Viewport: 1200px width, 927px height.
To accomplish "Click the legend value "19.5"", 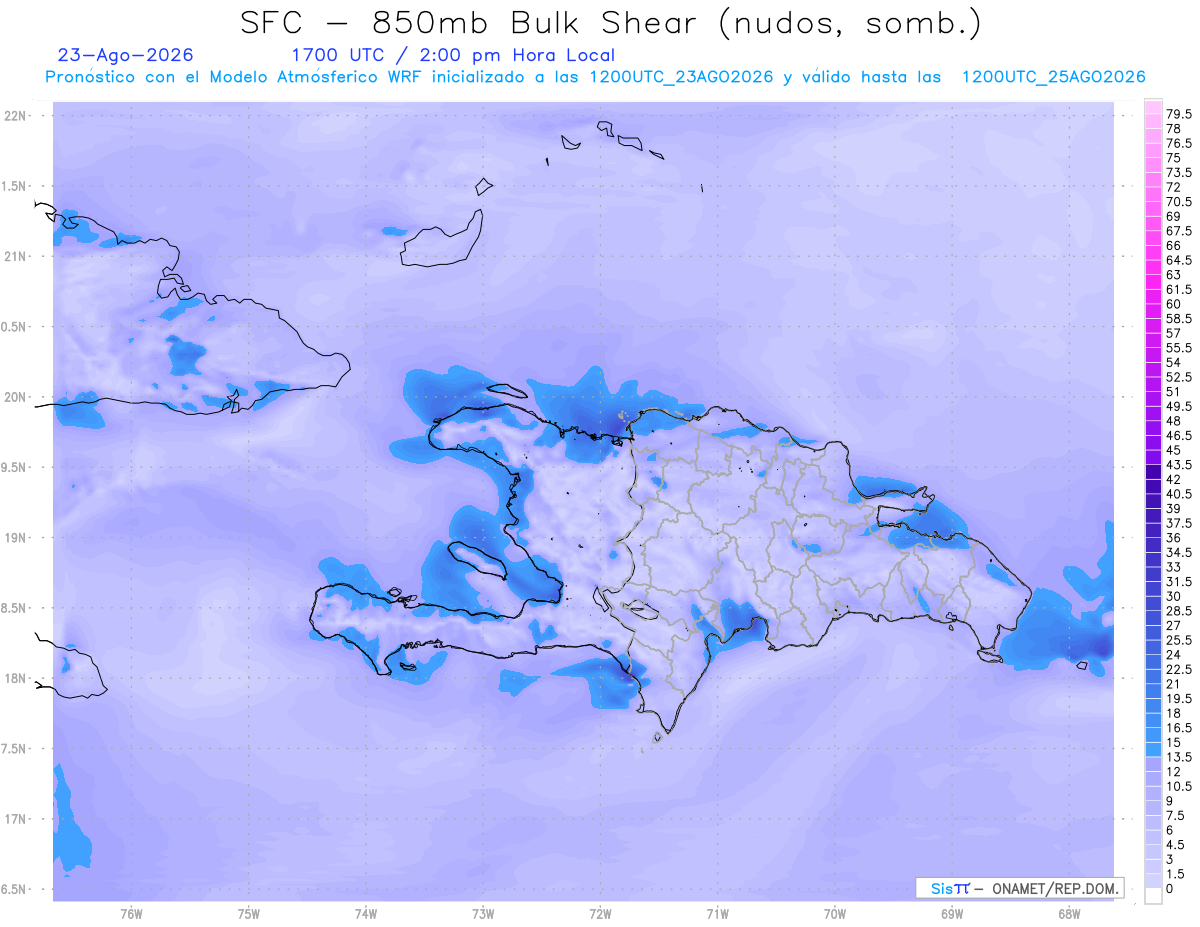I will 1179,699.
